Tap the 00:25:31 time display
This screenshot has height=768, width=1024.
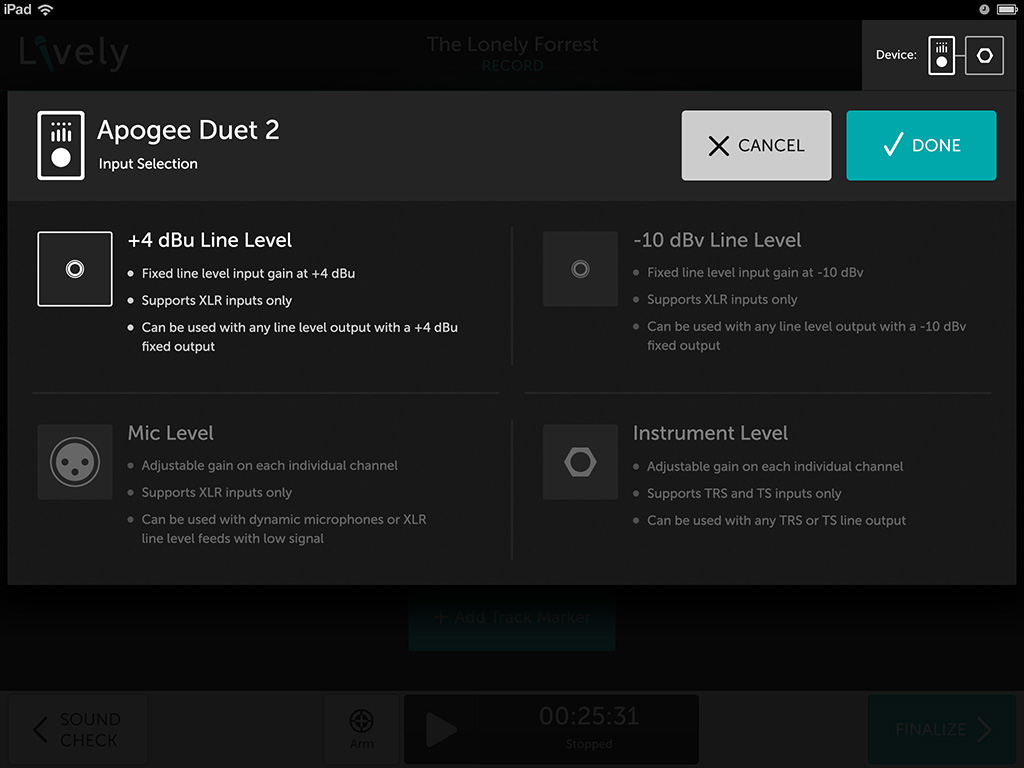coord(587,717)
